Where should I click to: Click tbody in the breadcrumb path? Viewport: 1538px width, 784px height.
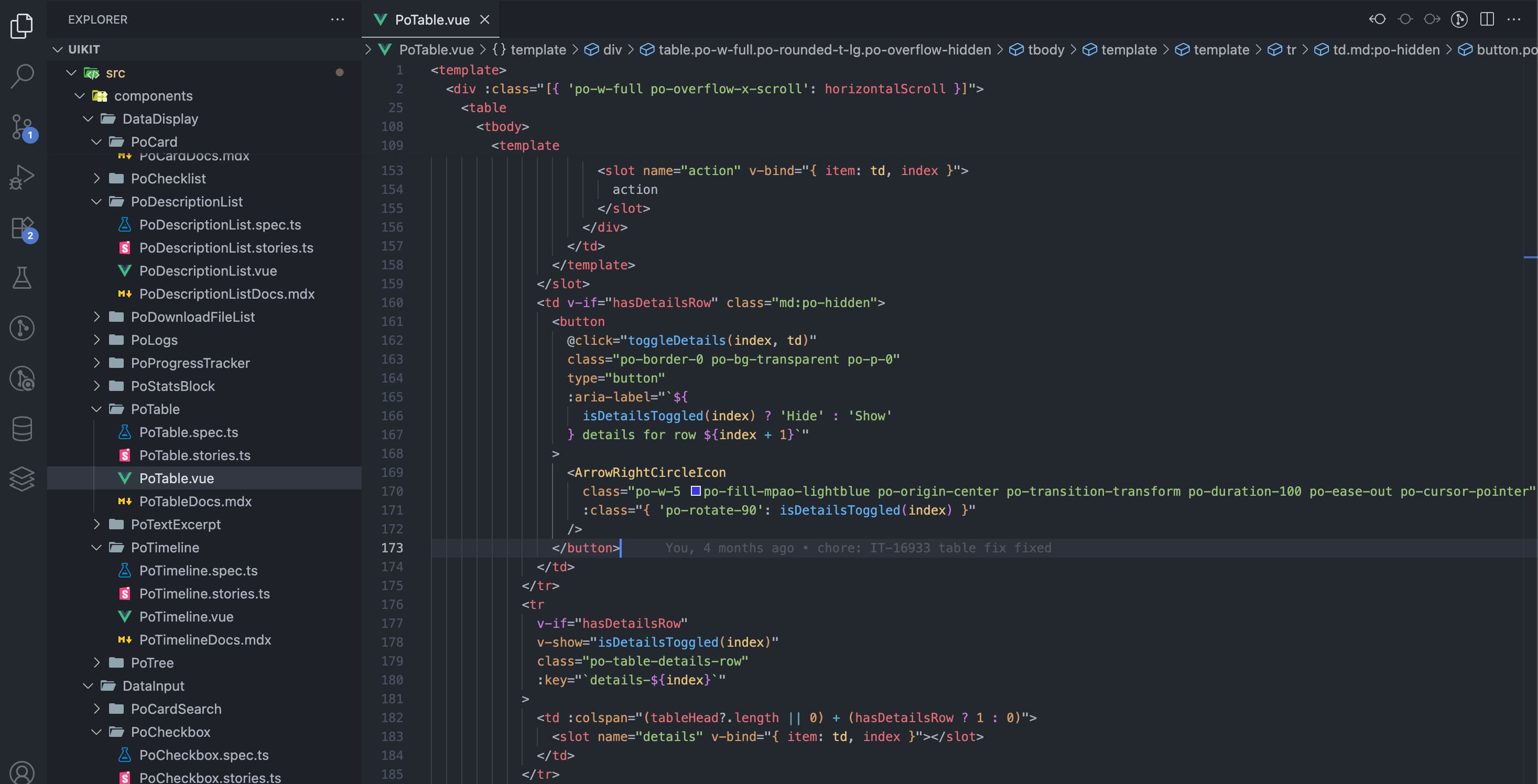pyautogui.click(x=1045, y=50)
